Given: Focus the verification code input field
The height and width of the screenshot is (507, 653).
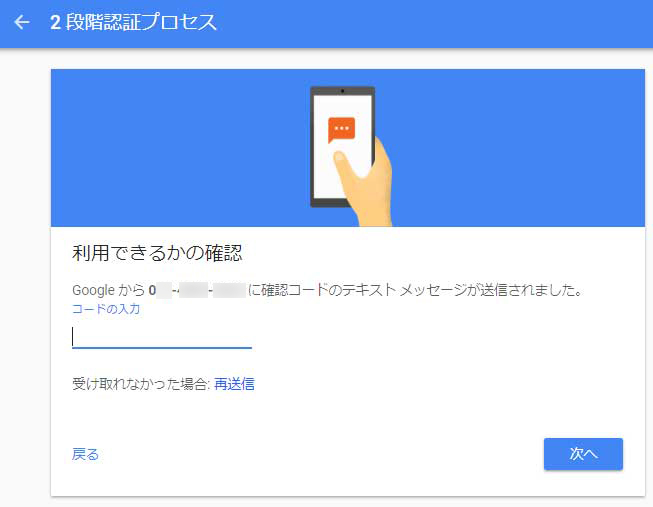Looking at the screenshot, I should 162,337.
